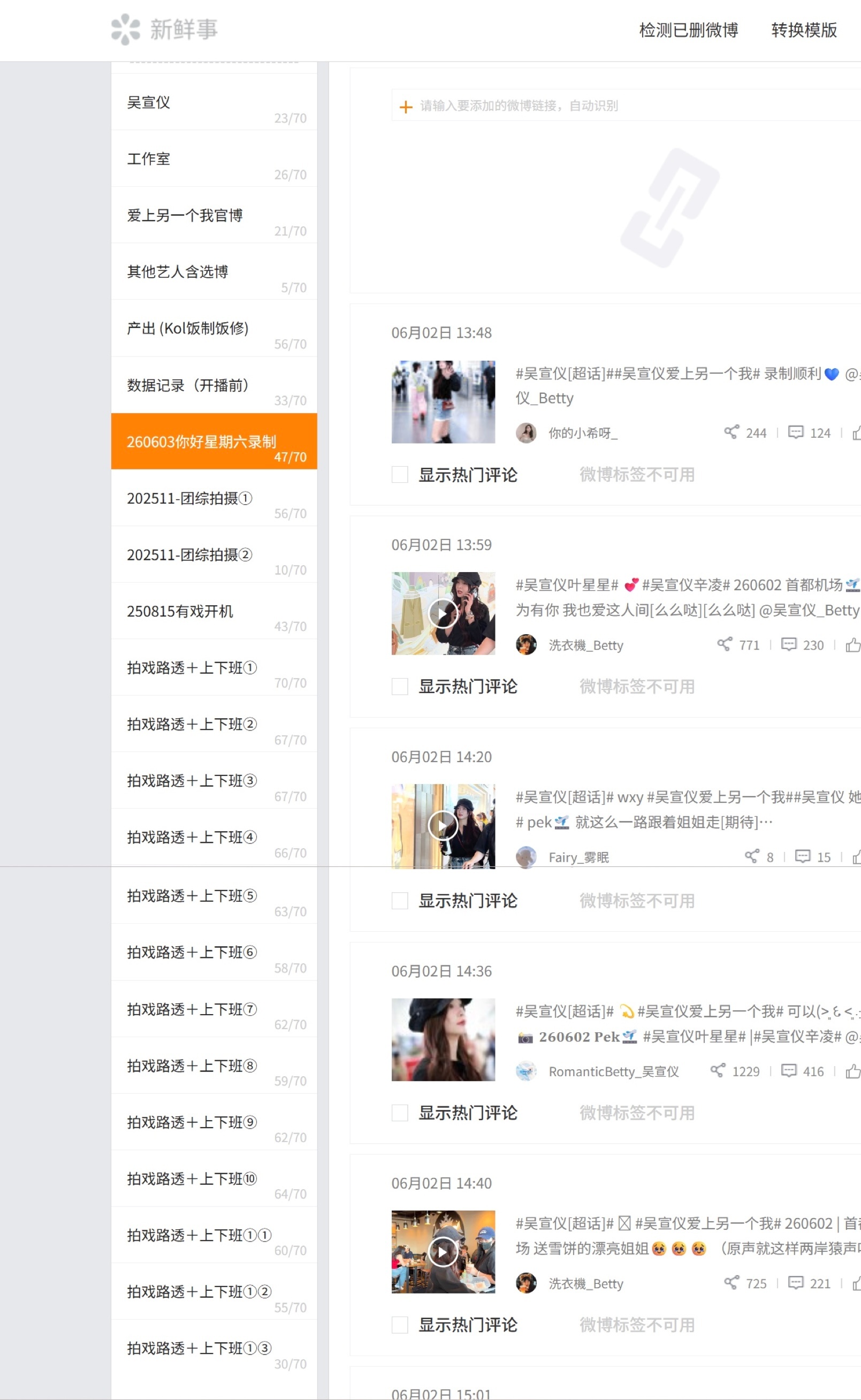
Task: Open thumbnail of 13:48 airport photo post
Action: coord(443,401)
